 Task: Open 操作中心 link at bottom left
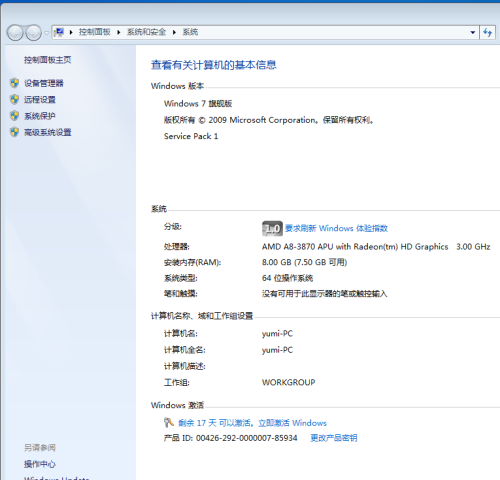[39, 464]
